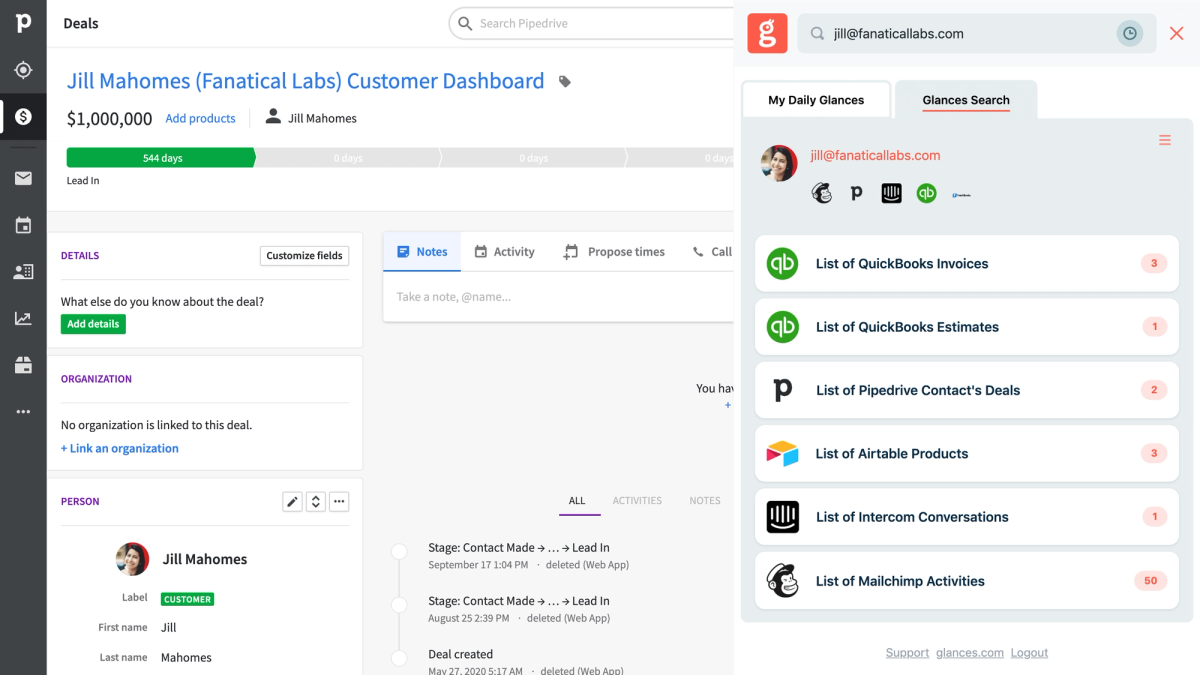Image resolution: width=1200 pixels, height=675 pixels.
Task: Click the Intercom icon under jill's email
Action: 891,193
